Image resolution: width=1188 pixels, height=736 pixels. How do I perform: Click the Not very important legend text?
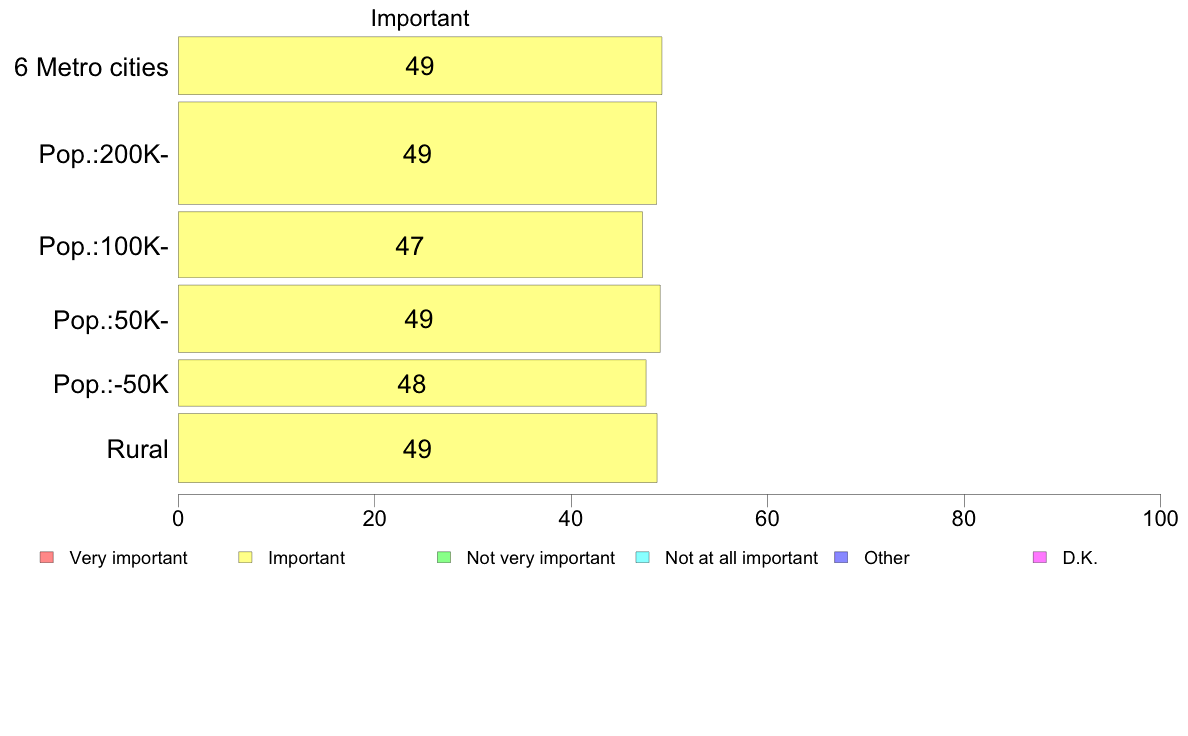click(x=540, y=558)
